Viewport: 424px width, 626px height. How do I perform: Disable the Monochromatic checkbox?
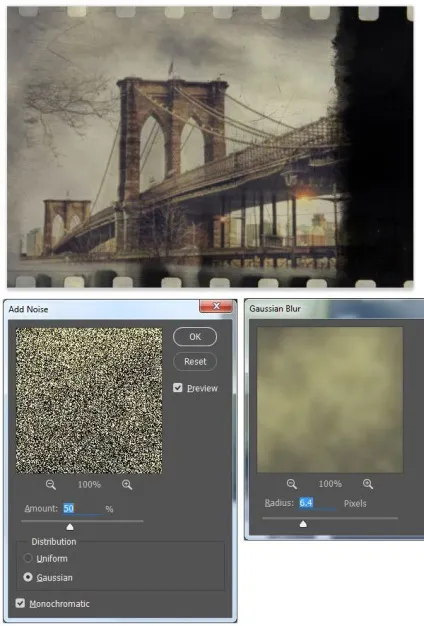[x=20, y=603]
